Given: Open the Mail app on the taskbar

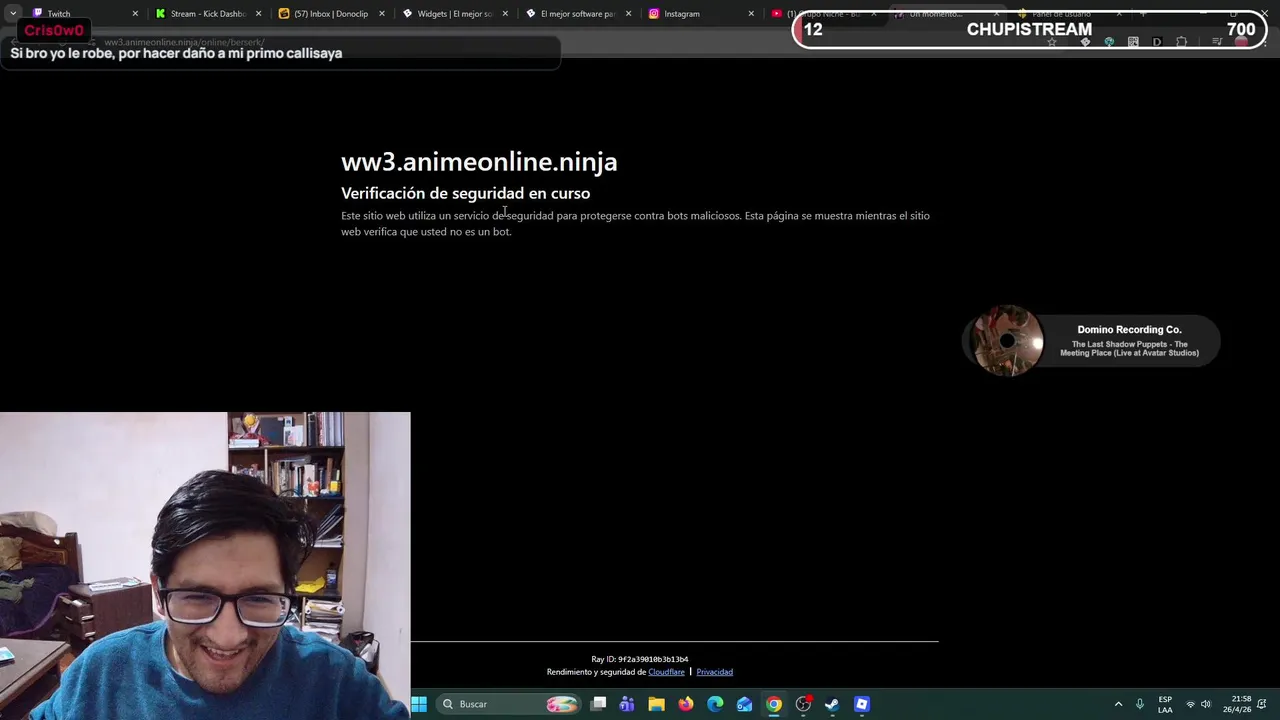Looking at the screenshot, I should [x=744, y=704].
